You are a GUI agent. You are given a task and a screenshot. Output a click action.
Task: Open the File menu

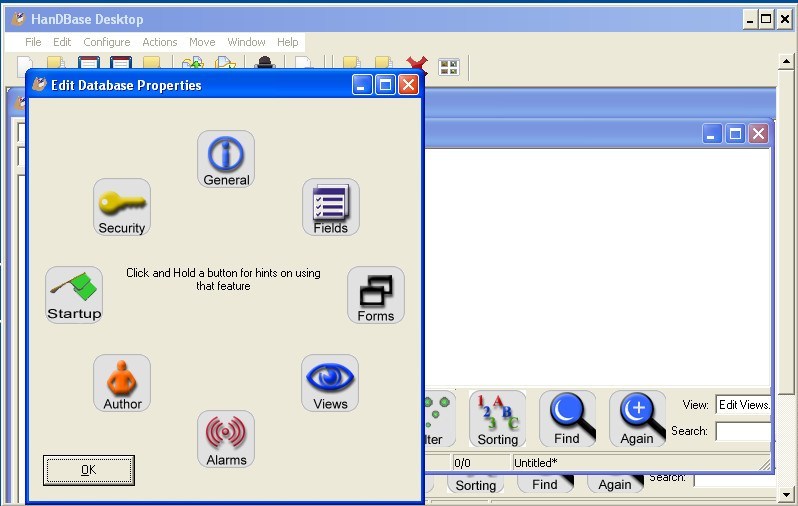click(x=33, y=42)
